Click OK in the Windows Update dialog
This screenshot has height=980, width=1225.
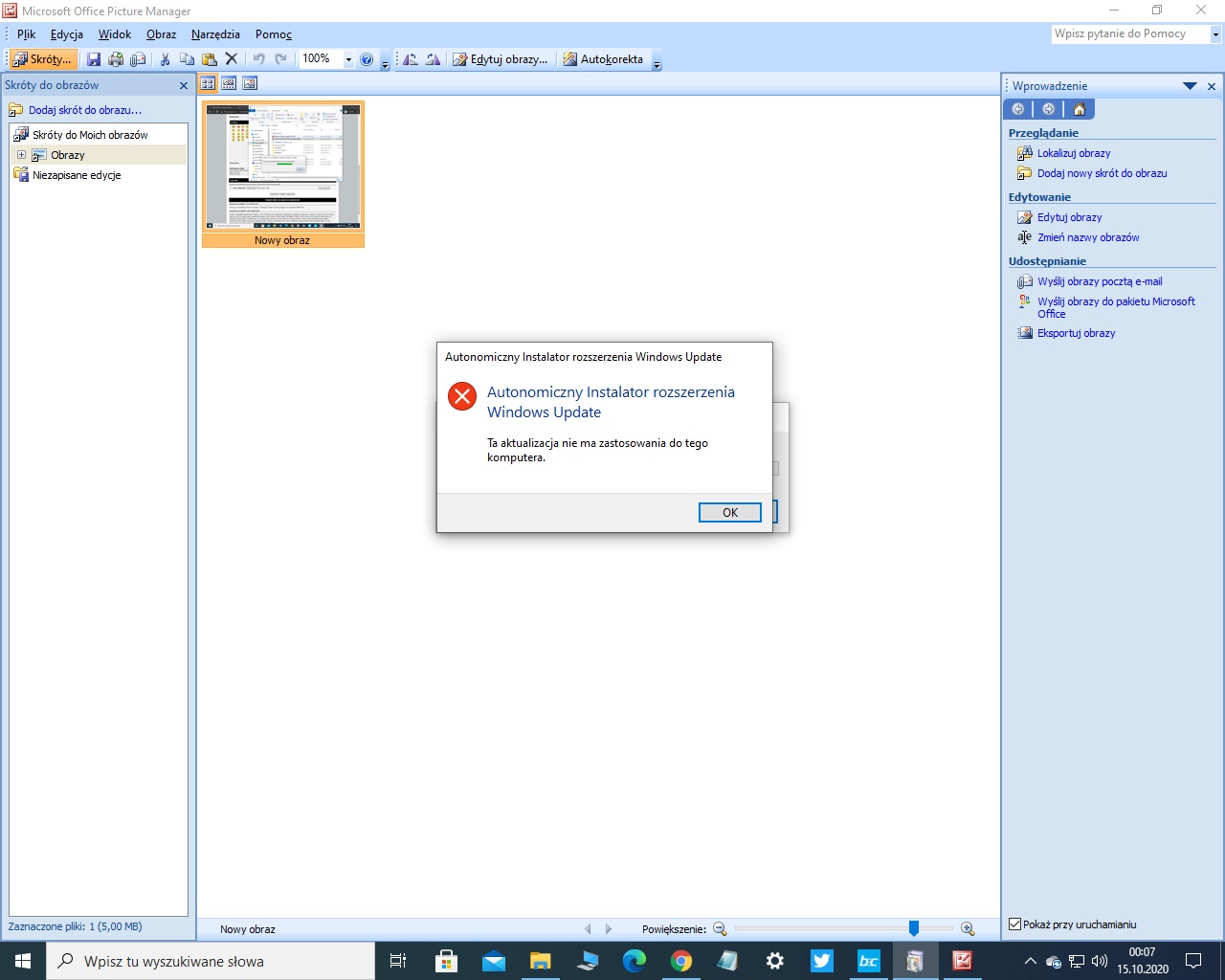[729, 513]
